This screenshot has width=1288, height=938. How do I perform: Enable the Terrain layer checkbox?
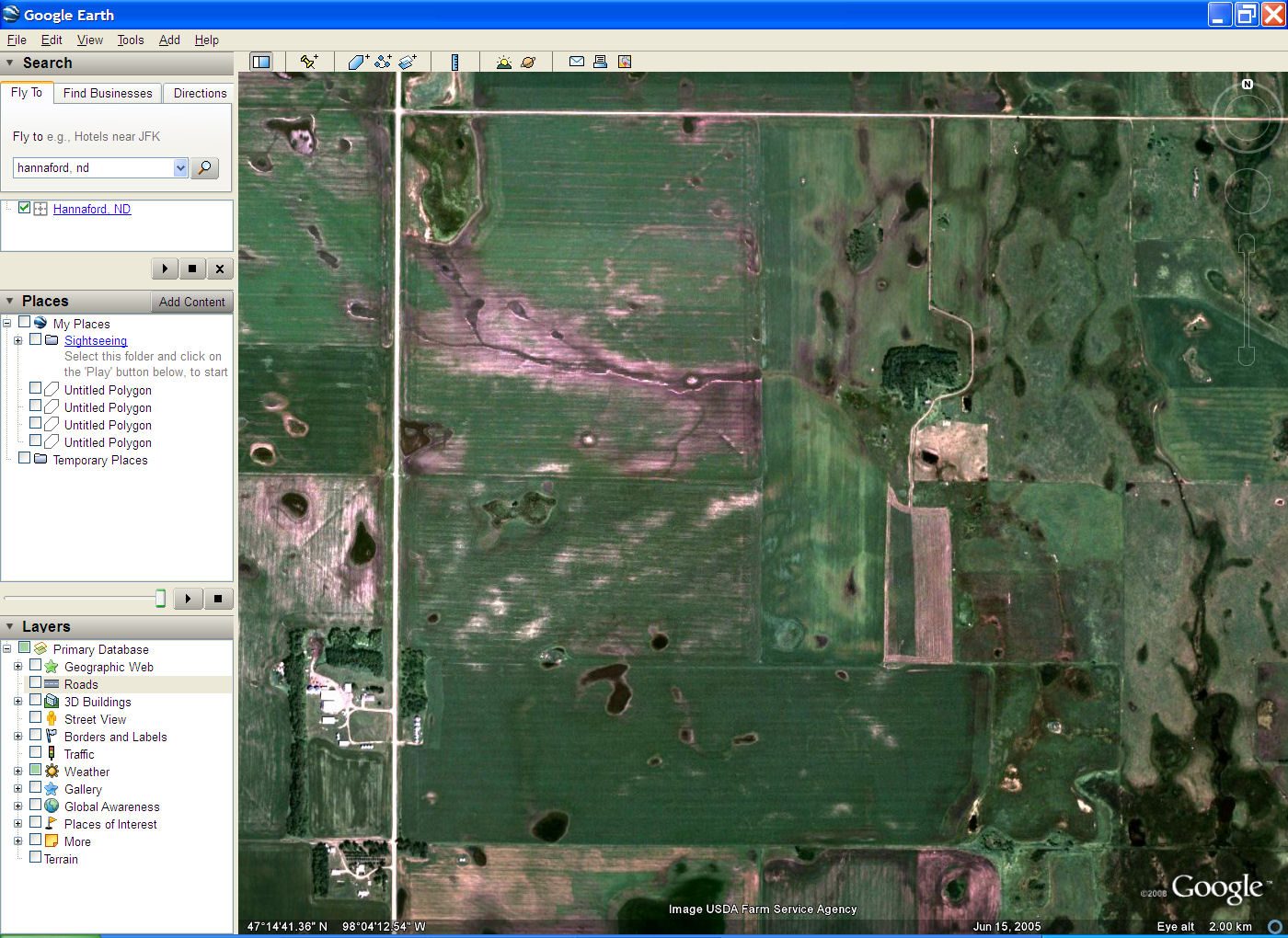tap(35, 858)
